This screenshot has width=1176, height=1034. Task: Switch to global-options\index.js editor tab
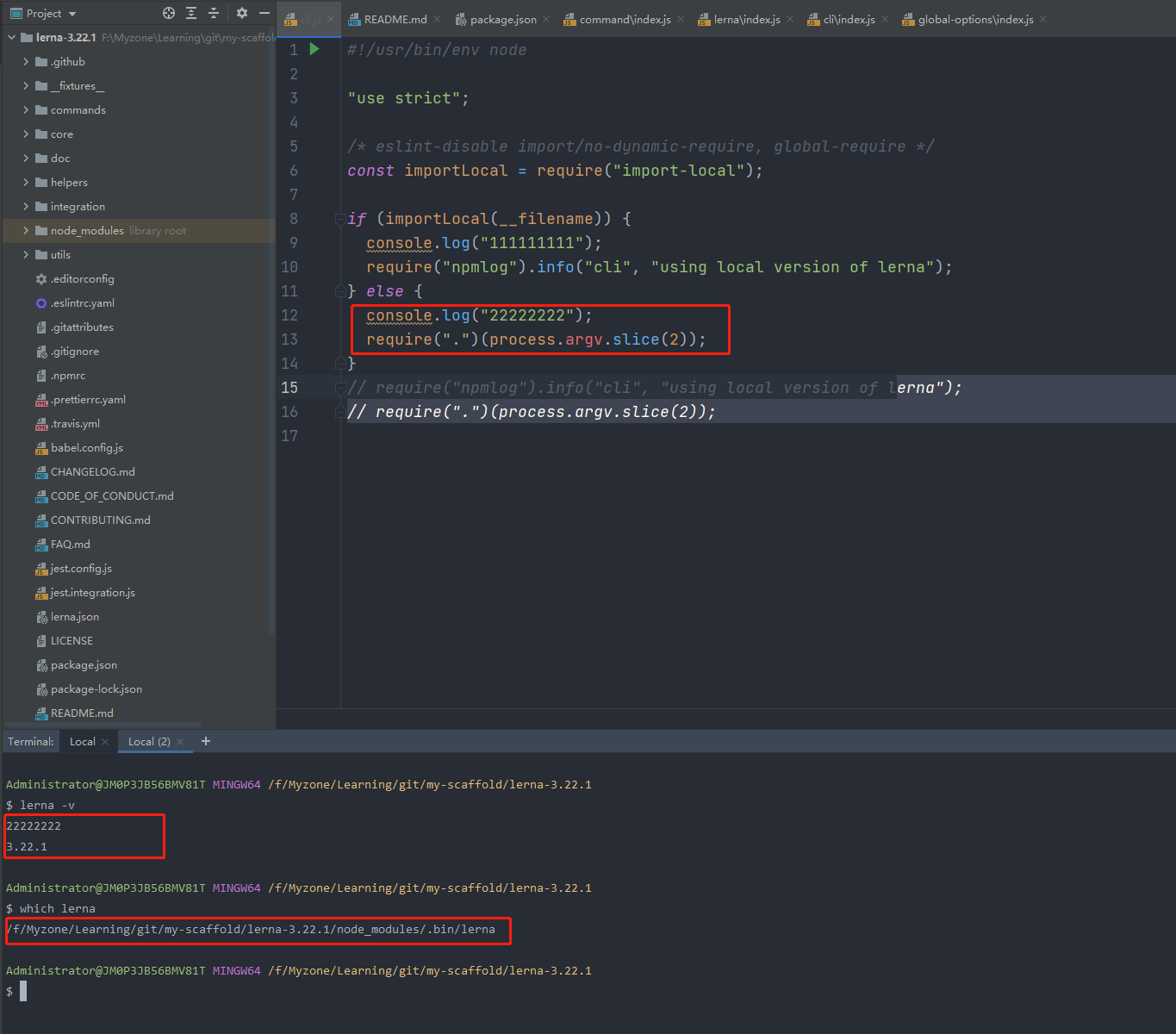click(x=967, y=19)
